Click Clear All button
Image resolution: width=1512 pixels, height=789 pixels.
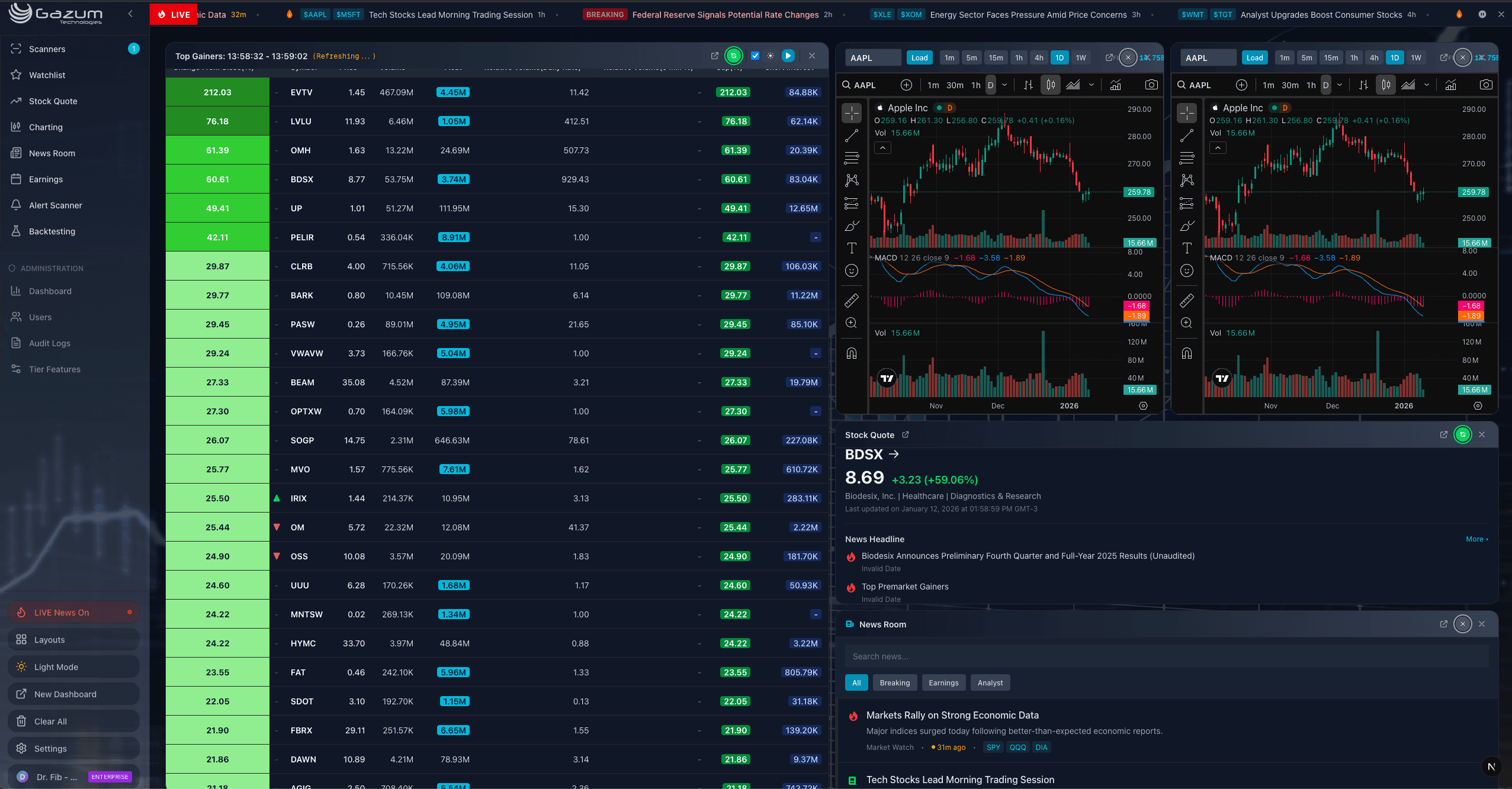[73, 721]
